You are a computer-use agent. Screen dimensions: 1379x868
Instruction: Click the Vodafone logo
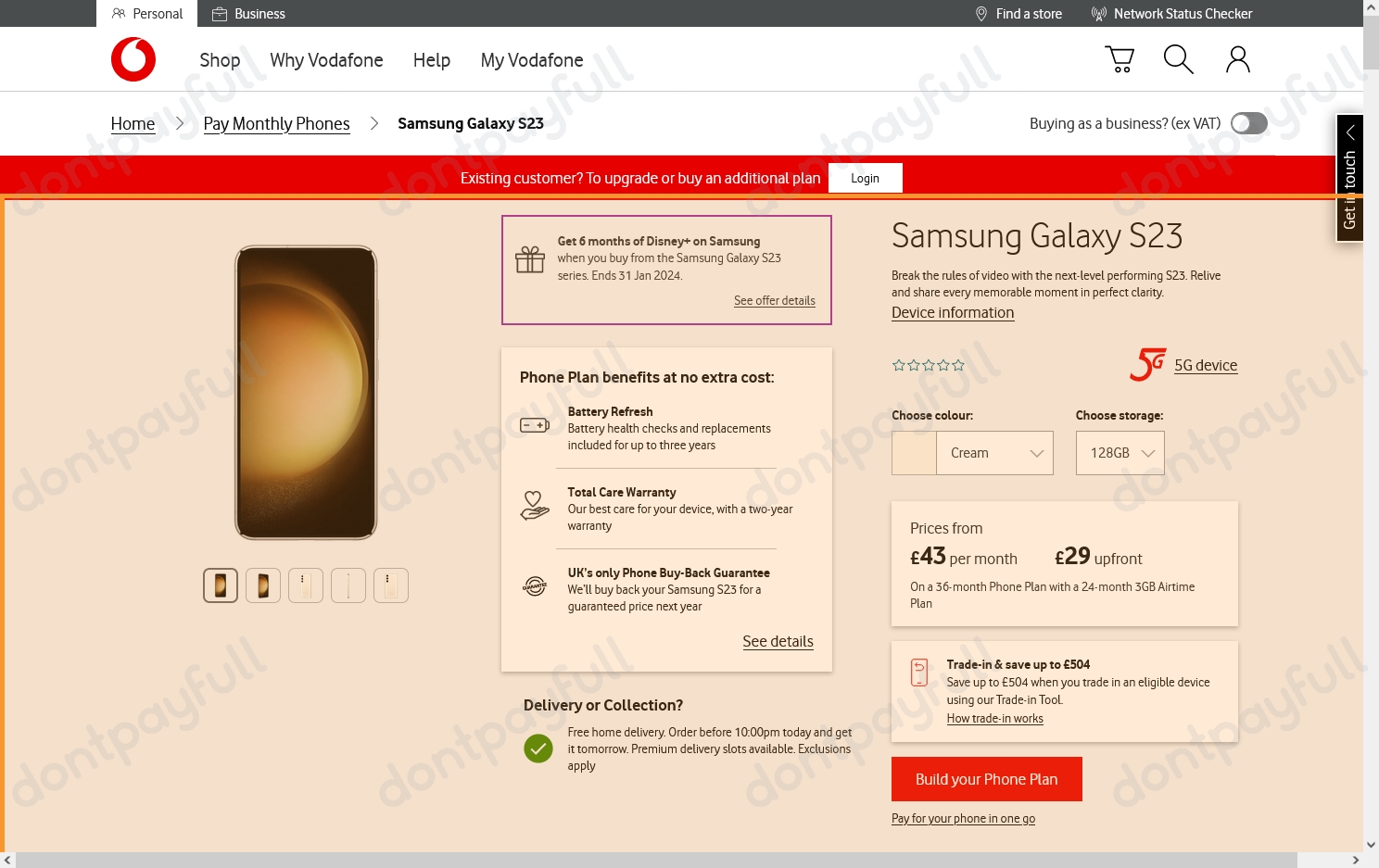[133, 59]
